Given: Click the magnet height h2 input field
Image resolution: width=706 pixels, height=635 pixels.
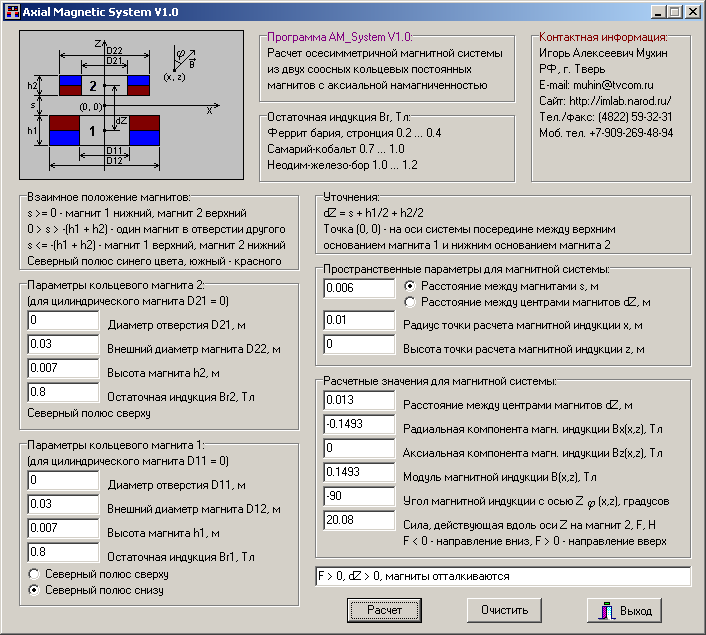Looking at the screenshot, I should click(x=63, y=368).
